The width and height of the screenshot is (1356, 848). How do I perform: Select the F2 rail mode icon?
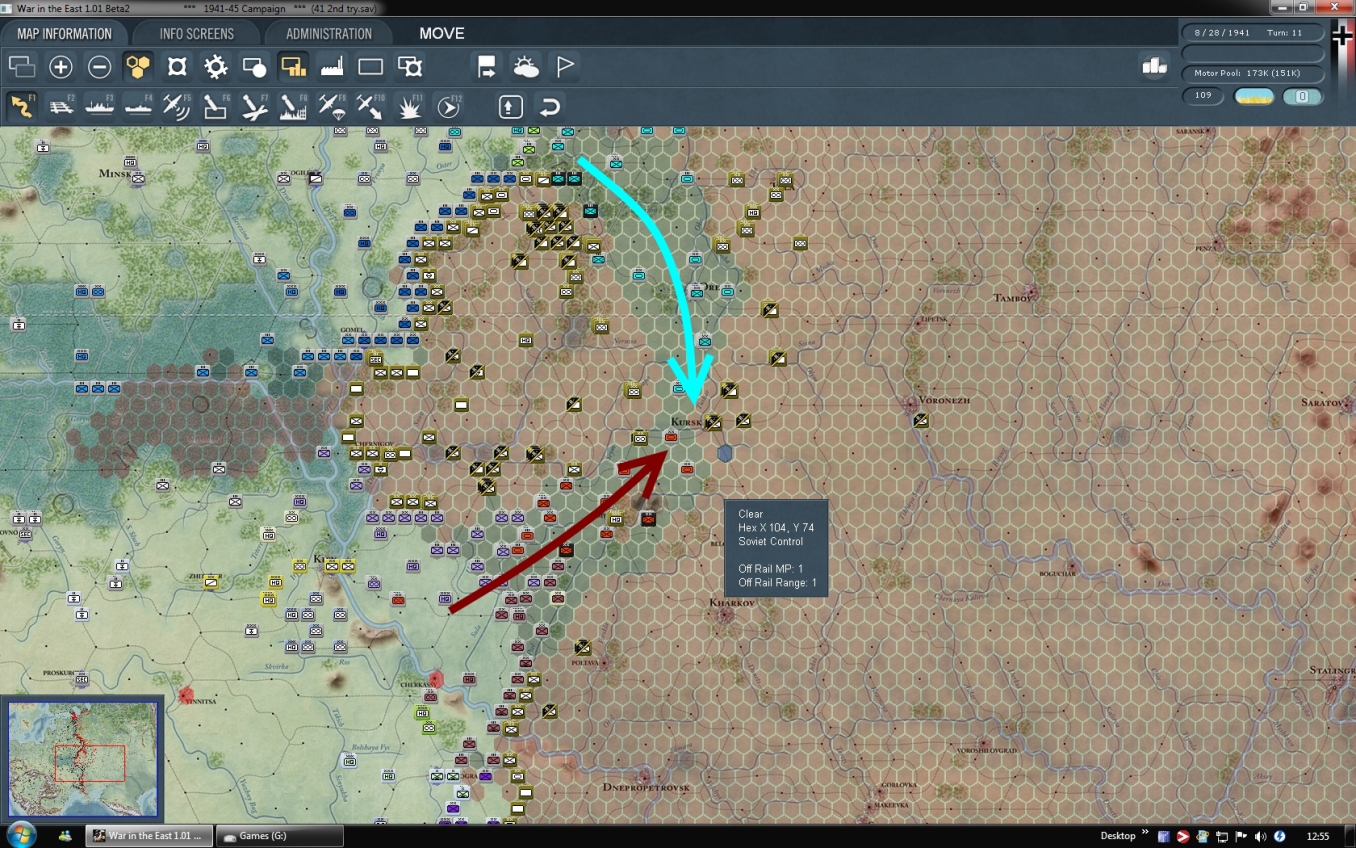(61, 106)
